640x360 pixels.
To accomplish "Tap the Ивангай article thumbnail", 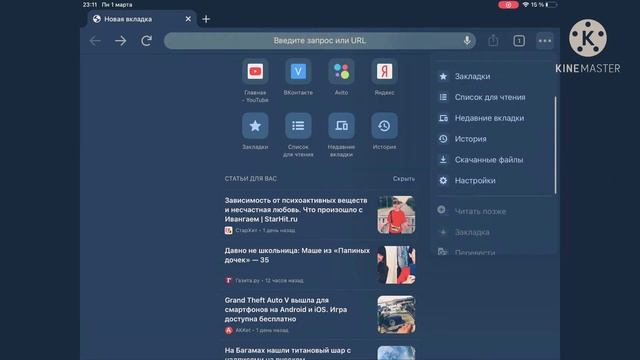I will pos(396,215).
